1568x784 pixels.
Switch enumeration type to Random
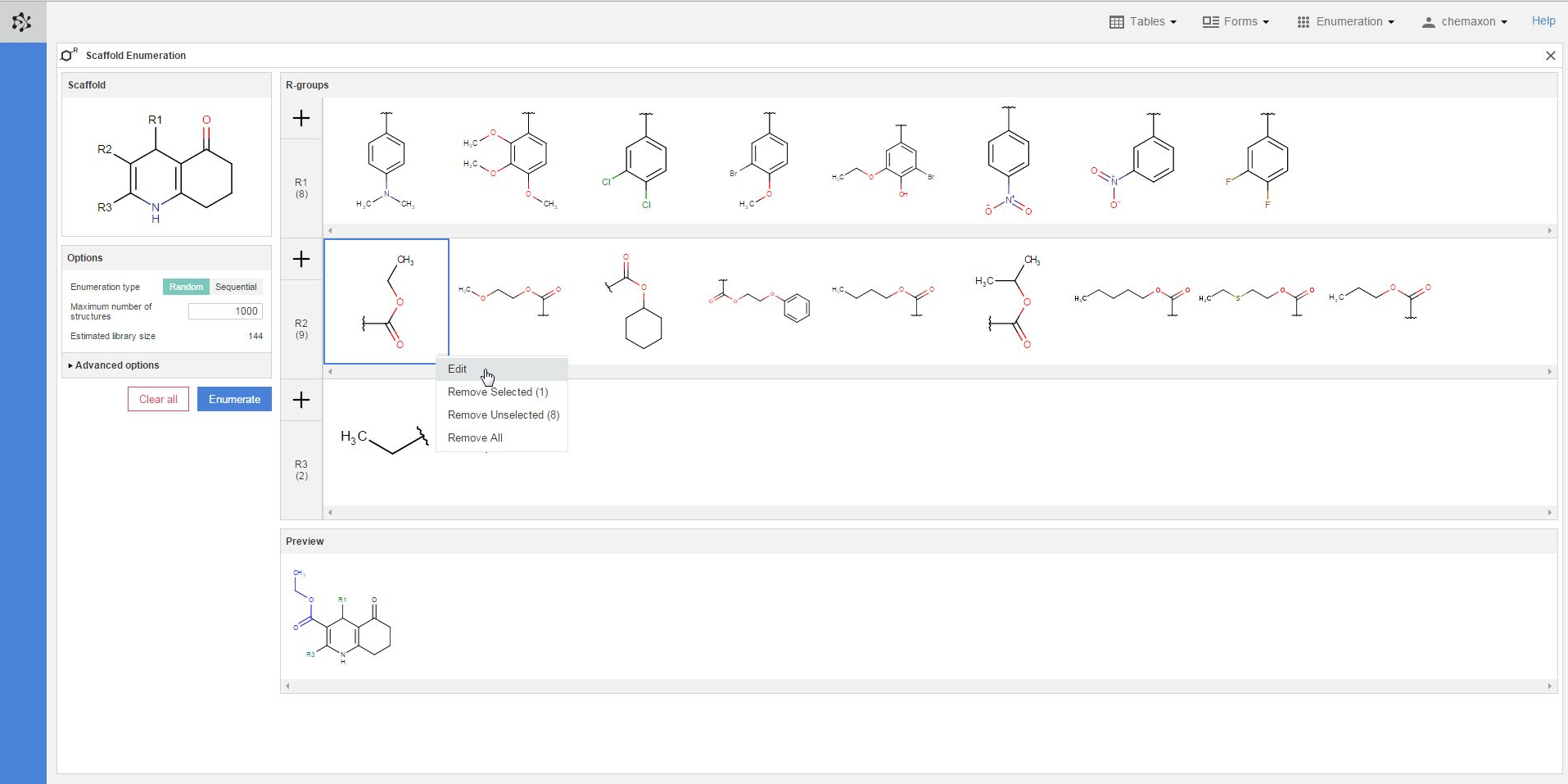point(187,287)
